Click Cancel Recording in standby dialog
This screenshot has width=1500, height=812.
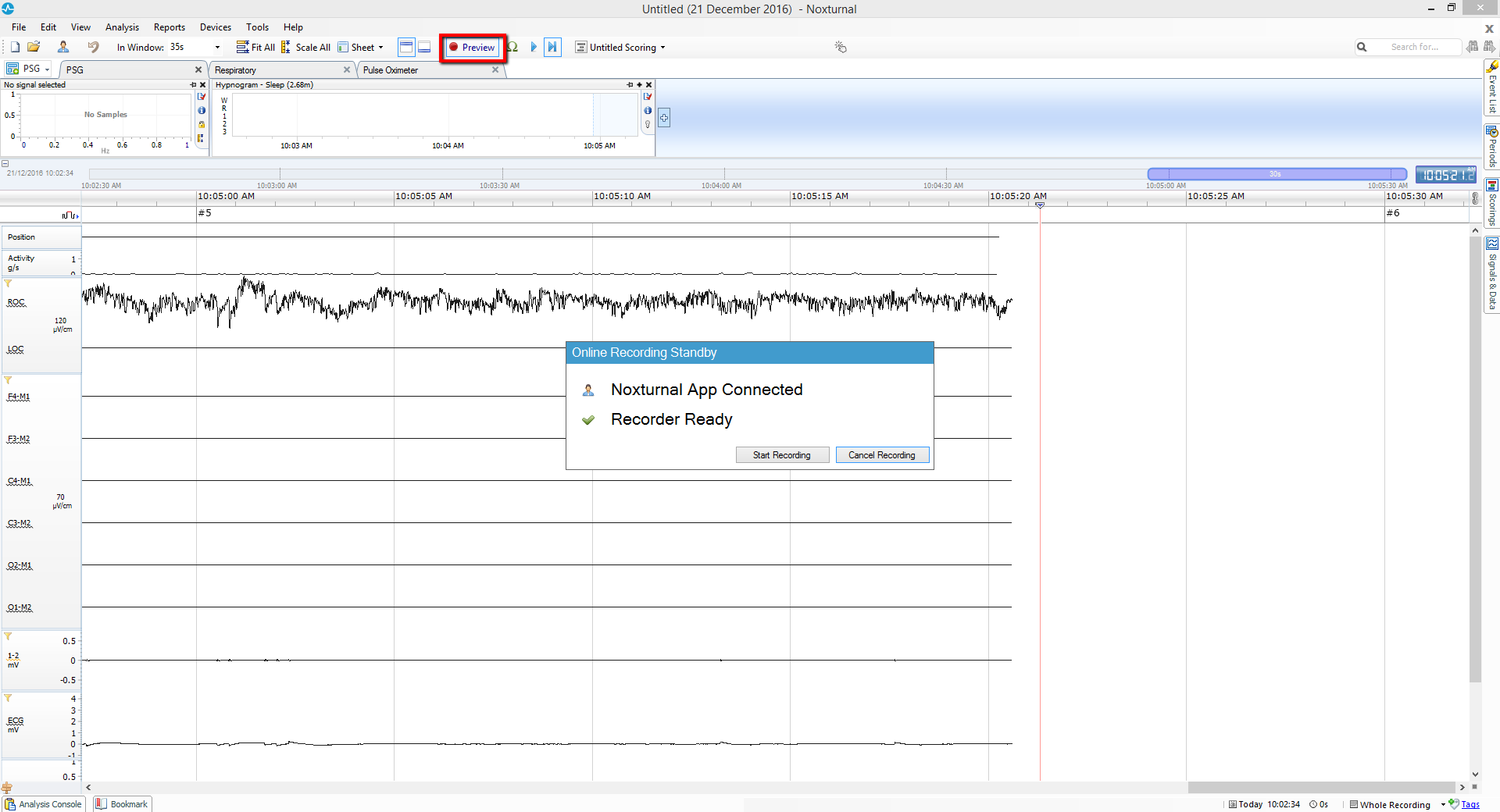point(882,455)
